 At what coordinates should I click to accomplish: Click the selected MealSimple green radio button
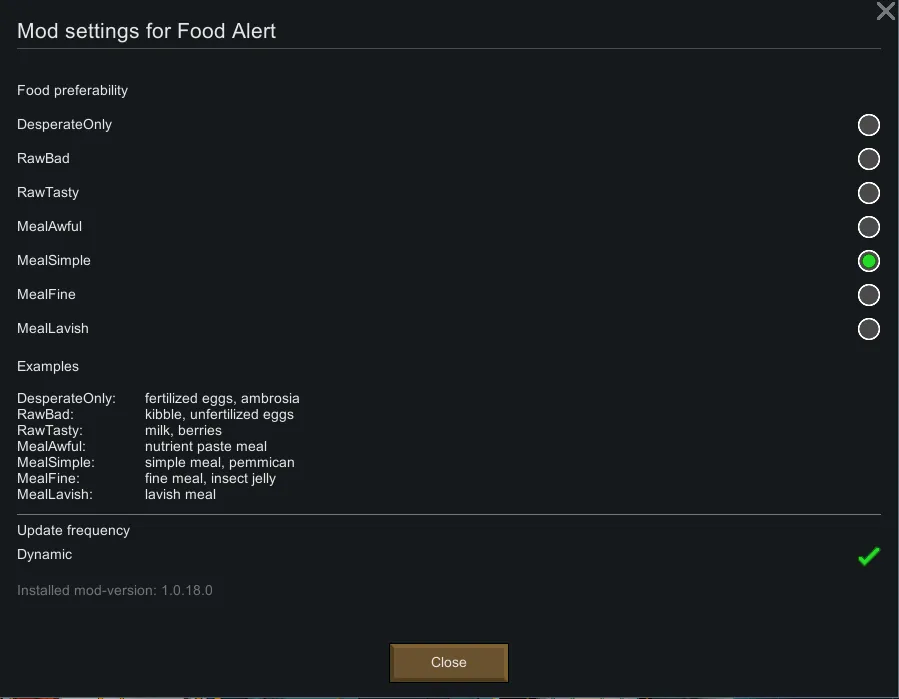pos(868,261)
